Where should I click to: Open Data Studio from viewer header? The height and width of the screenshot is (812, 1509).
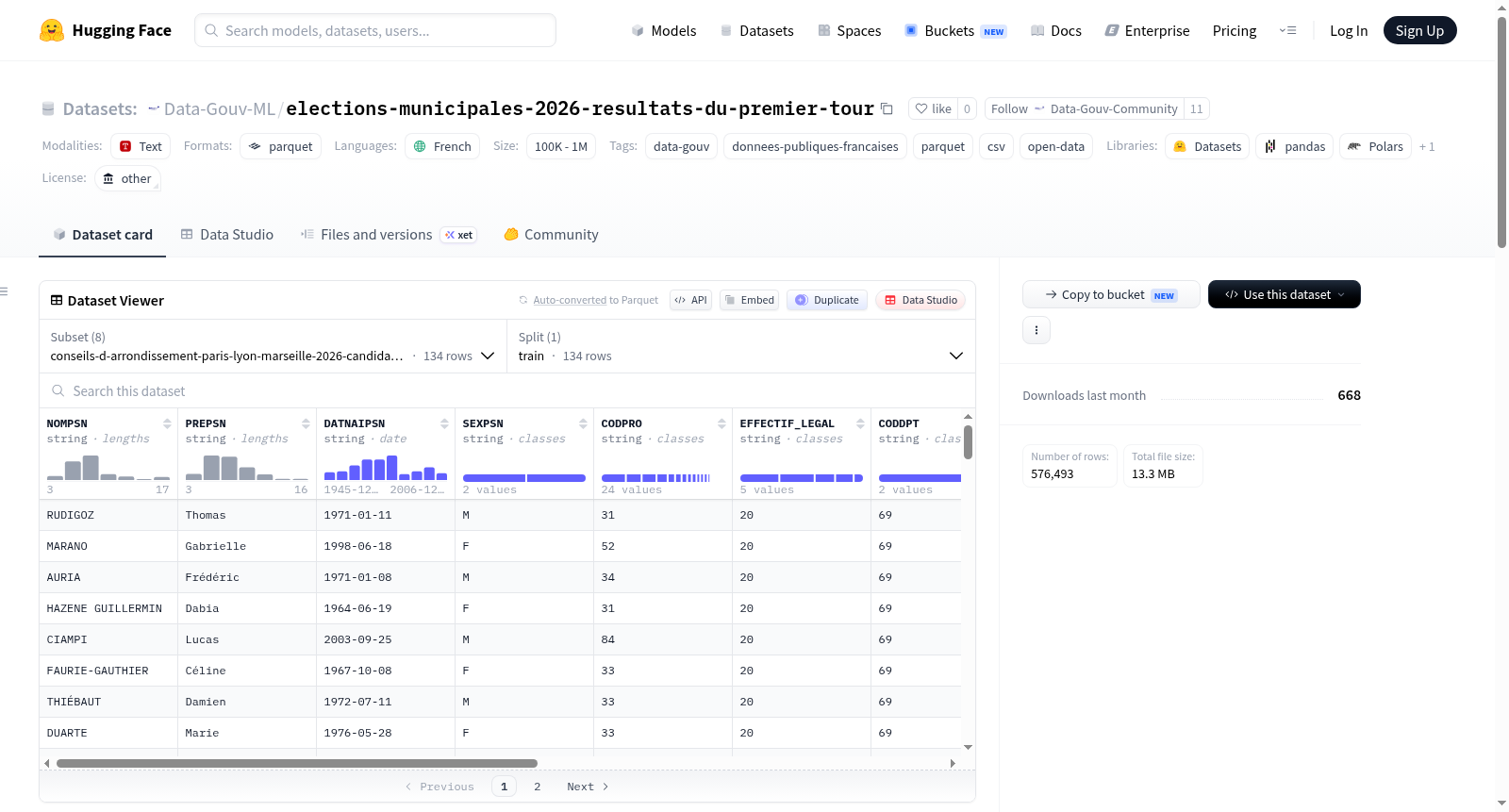pyautogui.click(x=920, y=300)
